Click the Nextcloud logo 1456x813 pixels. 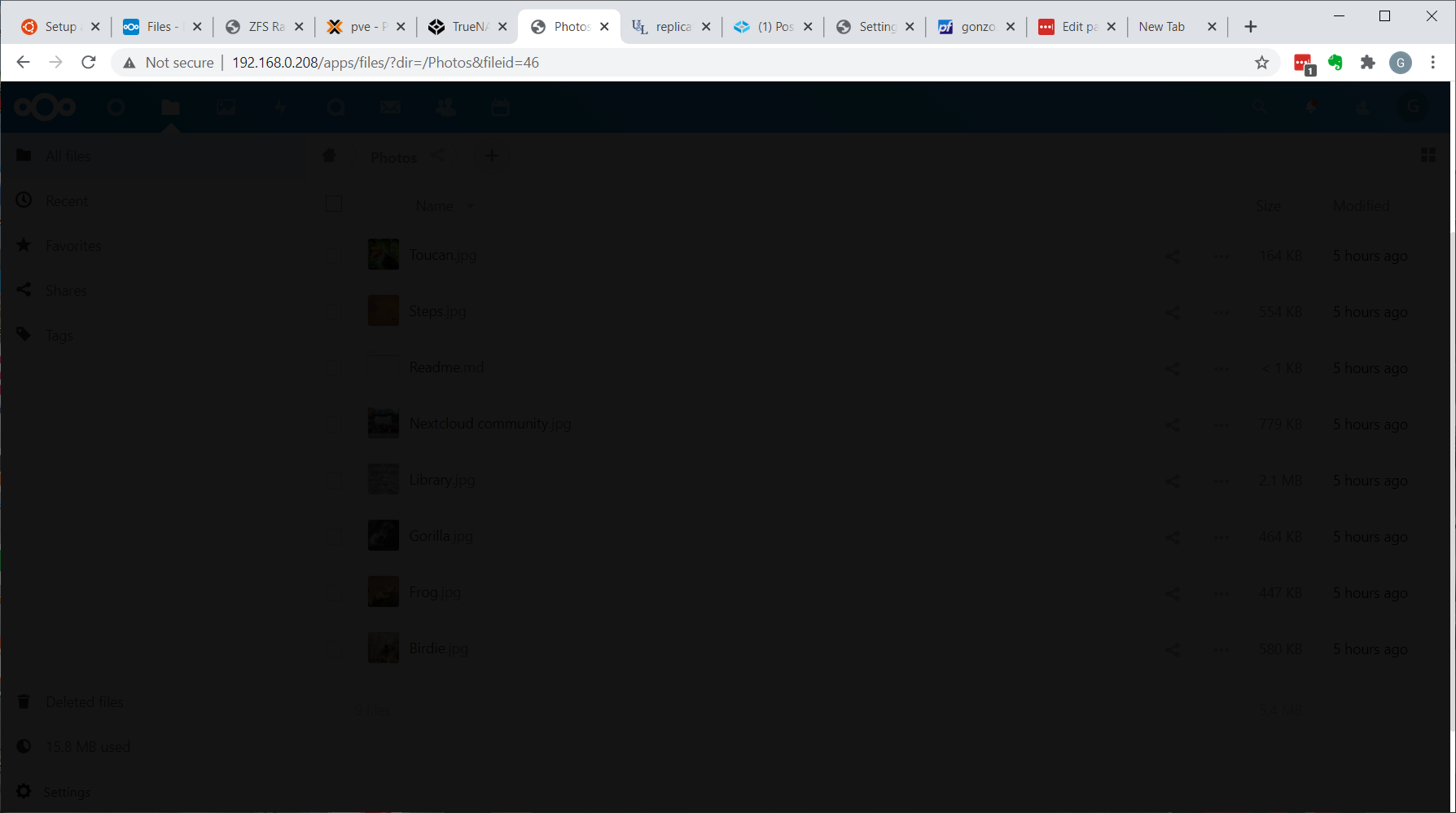[45, 107]
